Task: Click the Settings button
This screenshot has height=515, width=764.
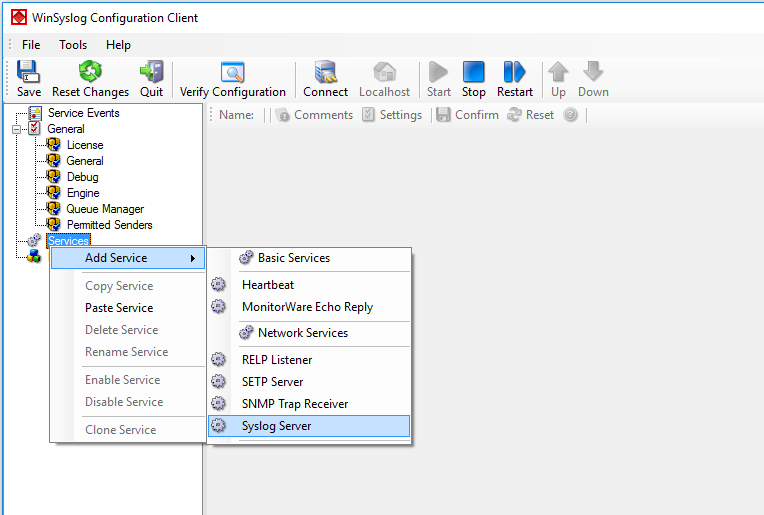Action: (x=392, y=114)
